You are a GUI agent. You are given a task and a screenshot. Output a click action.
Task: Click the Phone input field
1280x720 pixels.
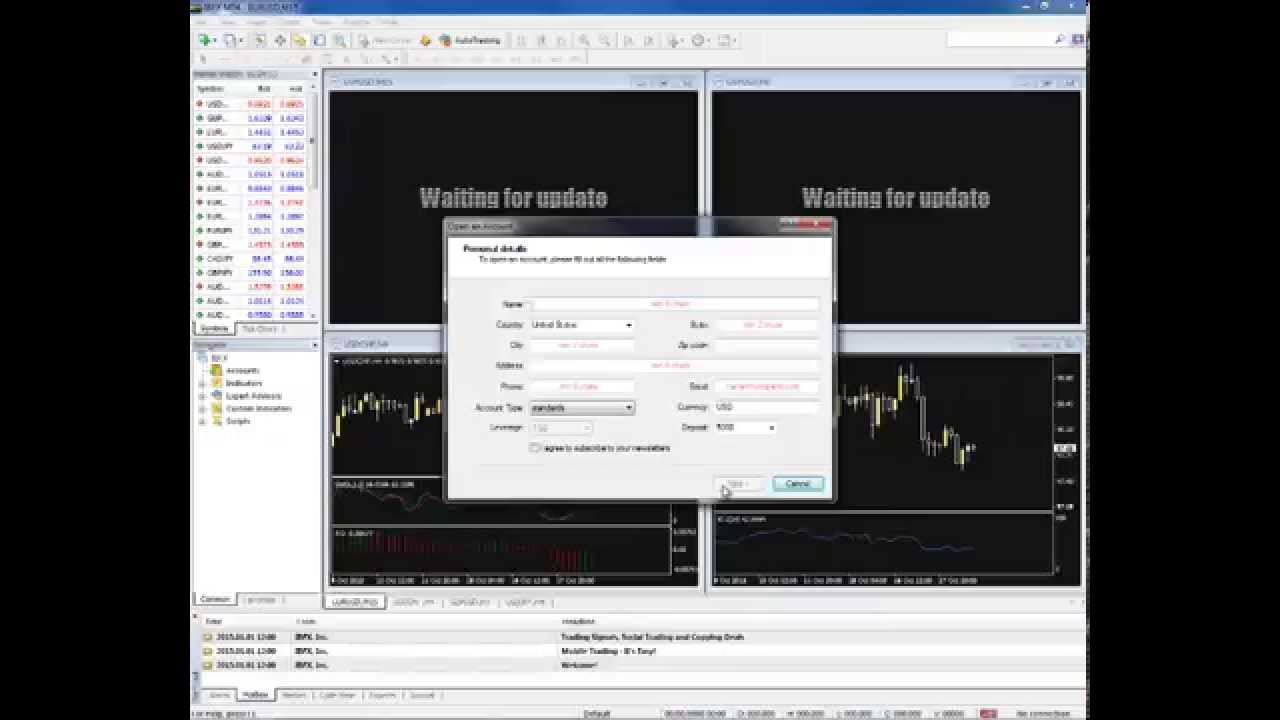tap(582, 386)
